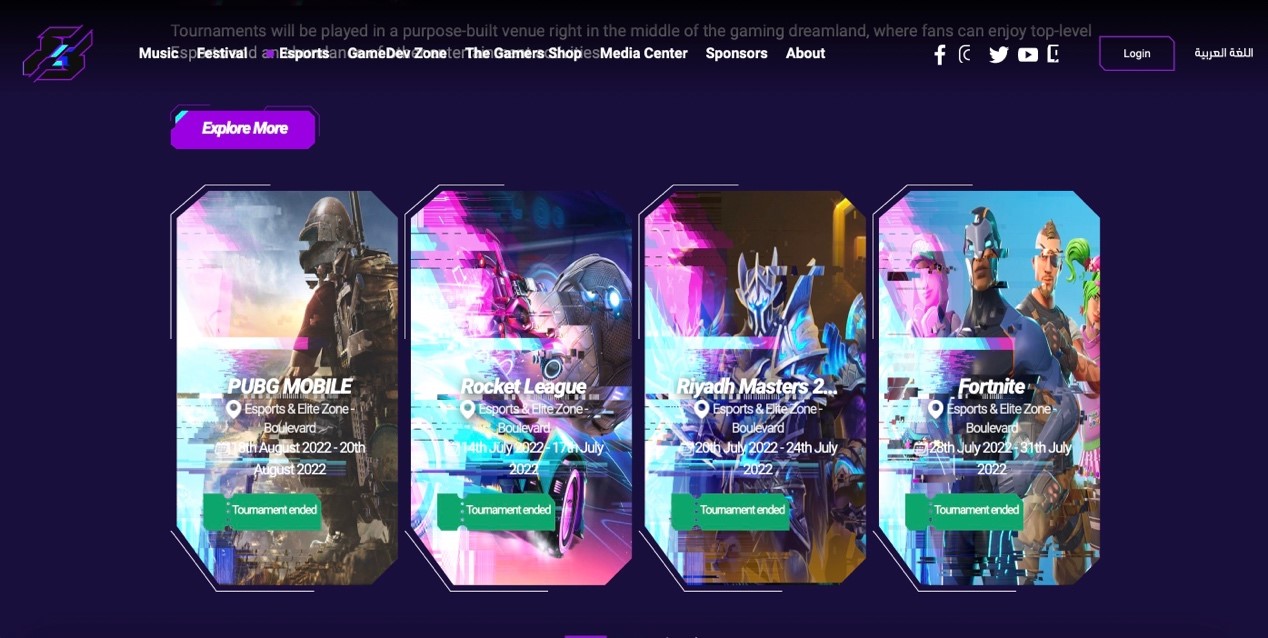Viewport: 1268px width, 638px height.
Task: Click Tournament ended on Fortnite card
Action: click(x=964, y=510)
